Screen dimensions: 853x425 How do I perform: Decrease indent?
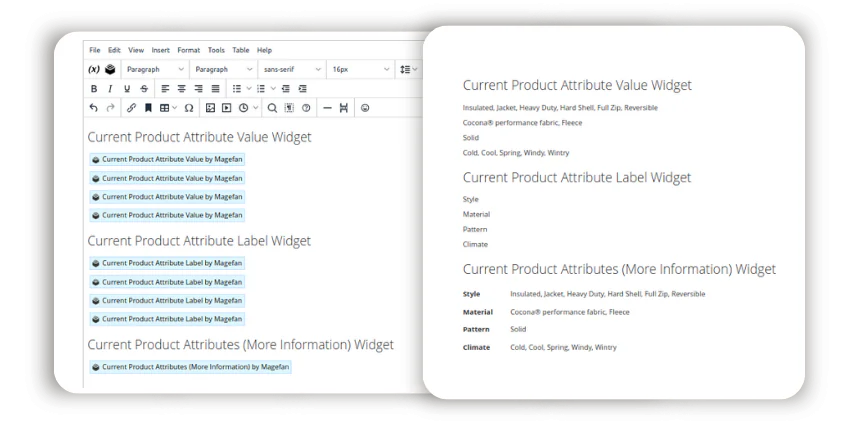286,89
